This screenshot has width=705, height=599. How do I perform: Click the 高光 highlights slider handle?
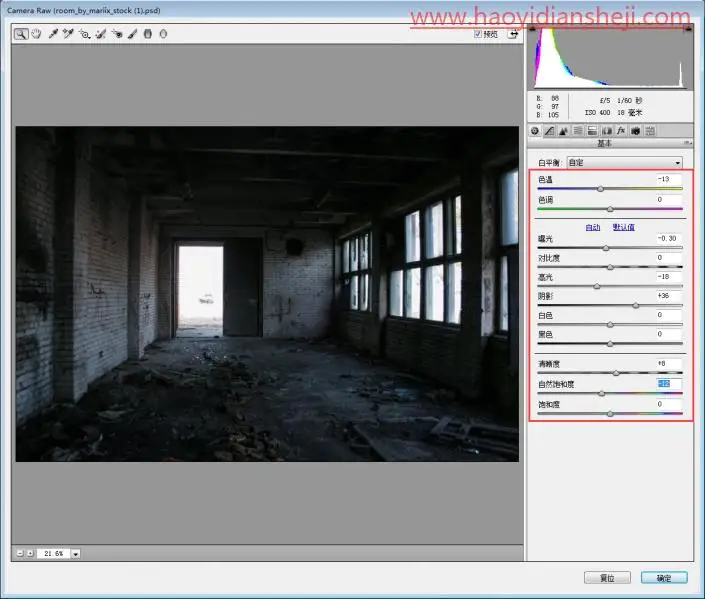tap(597, 286)
